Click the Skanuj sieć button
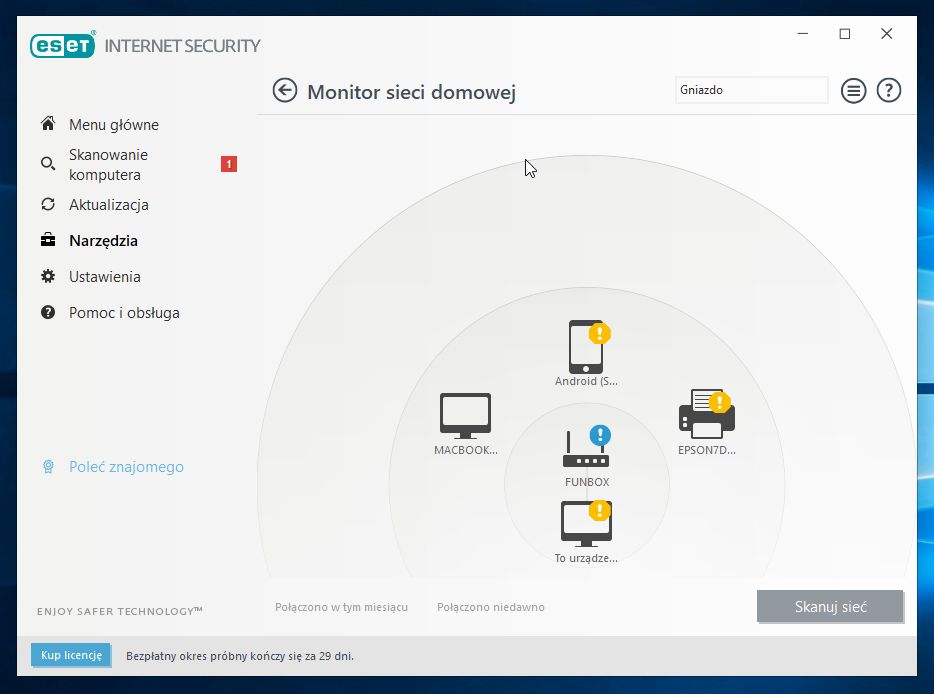This screenshot has width=934, height=694. pos(830,606)
